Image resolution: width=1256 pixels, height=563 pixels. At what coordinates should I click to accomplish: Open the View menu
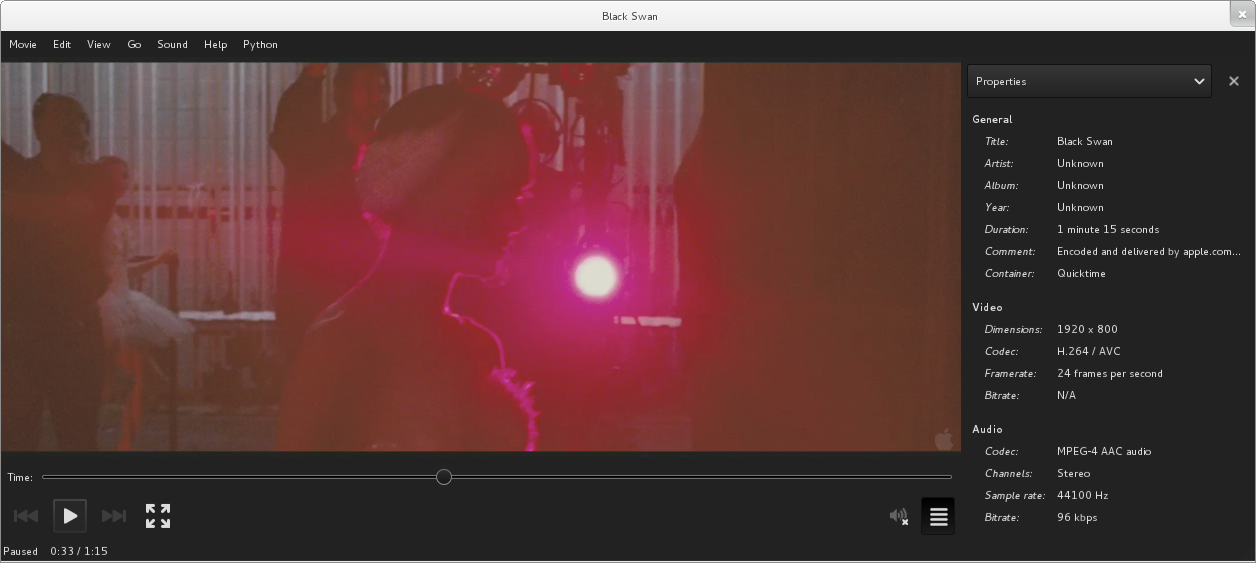[99, 44]
